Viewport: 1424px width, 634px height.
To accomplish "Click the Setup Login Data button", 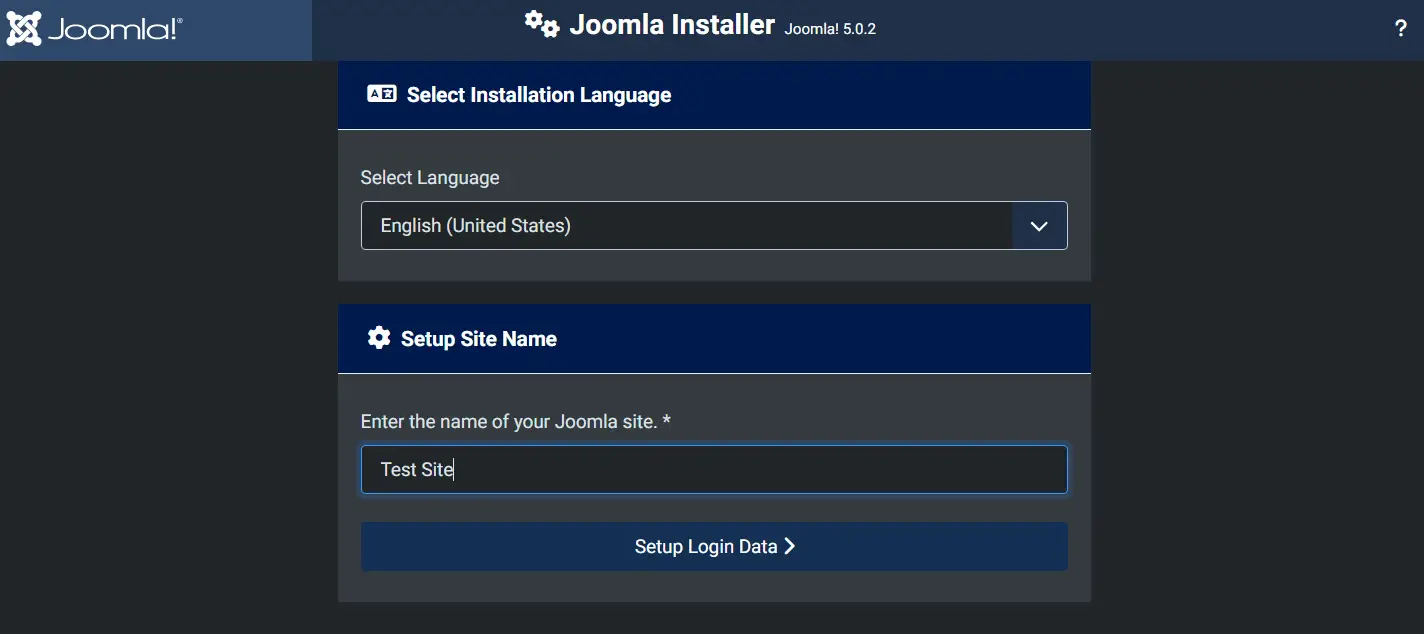I will pos(714,547).
